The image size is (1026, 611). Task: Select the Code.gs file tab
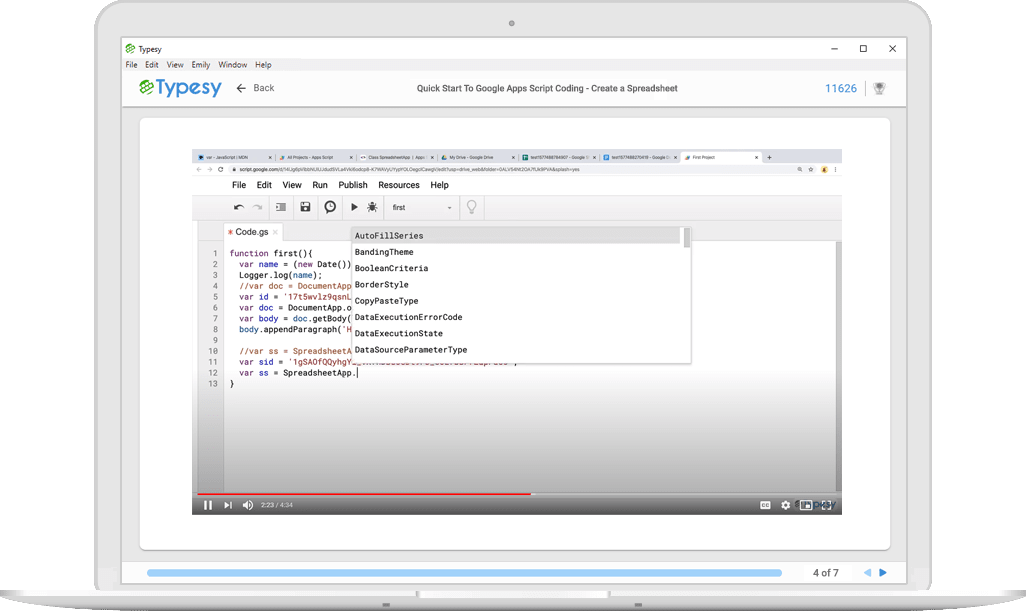(251, 232)
